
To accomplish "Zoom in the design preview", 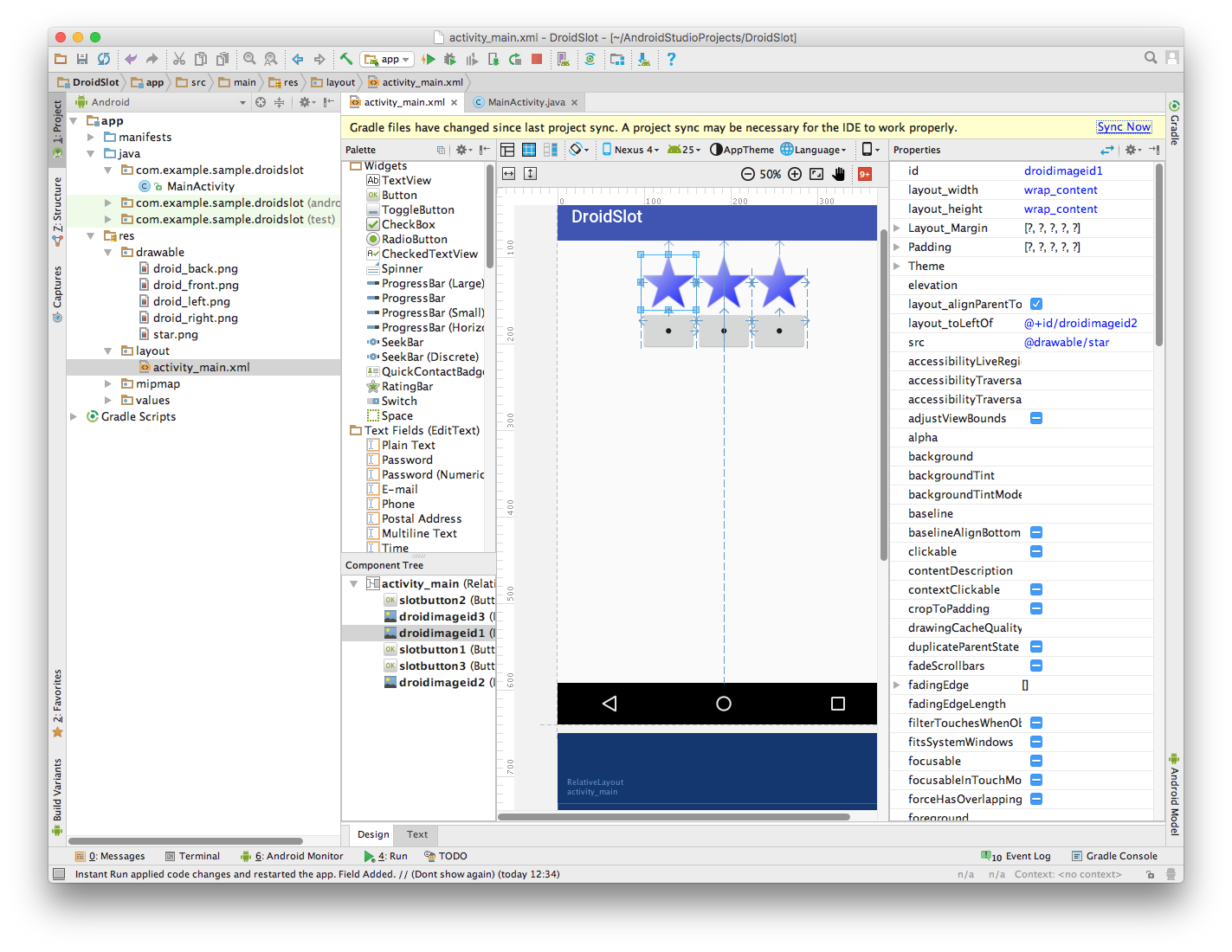I will 795,174.
